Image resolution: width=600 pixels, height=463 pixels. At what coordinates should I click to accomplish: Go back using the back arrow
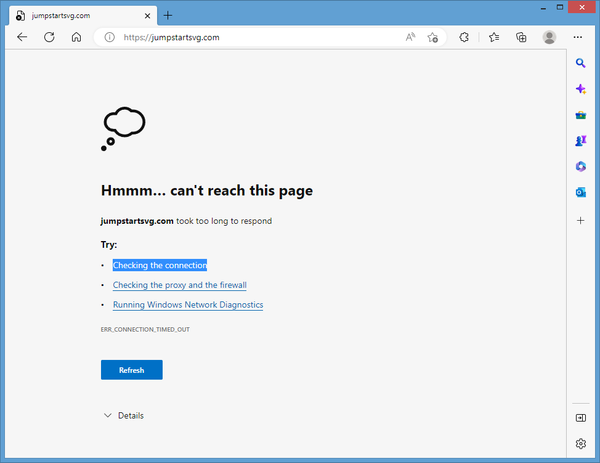(22, 37)
